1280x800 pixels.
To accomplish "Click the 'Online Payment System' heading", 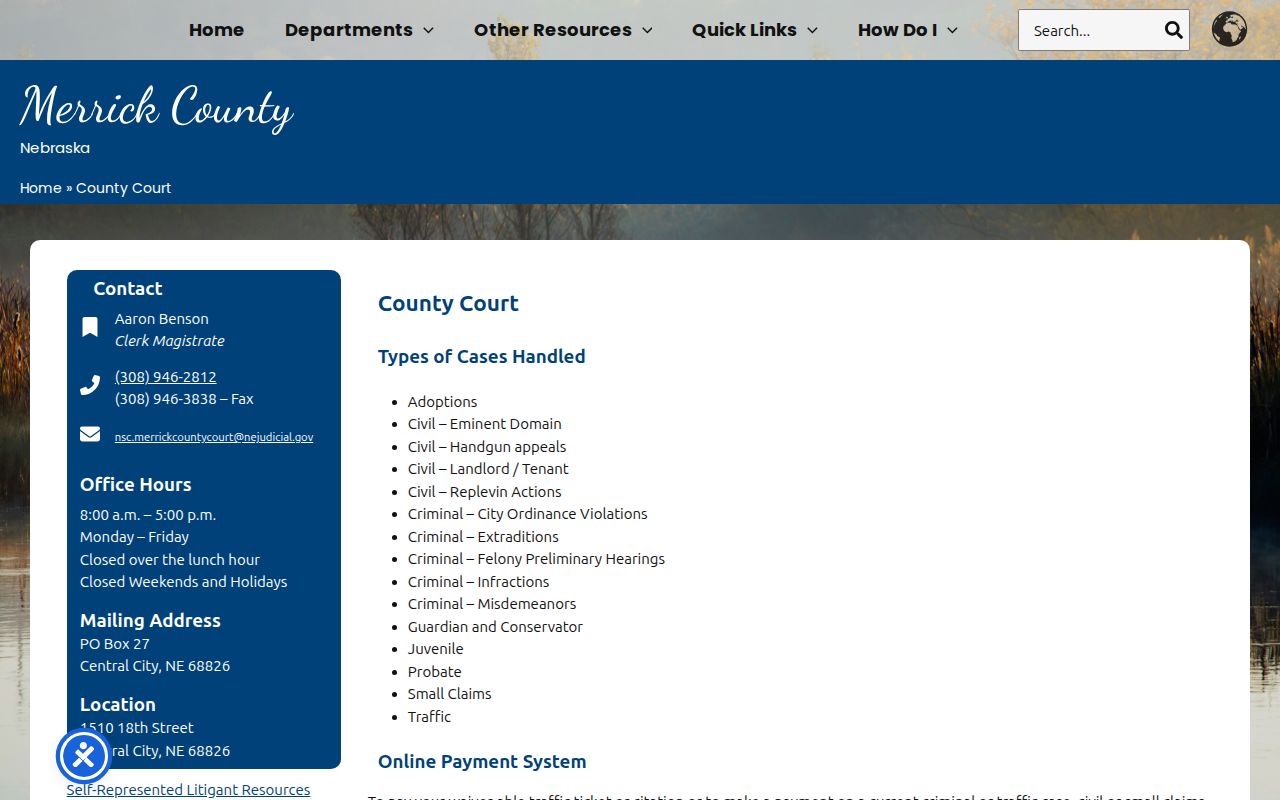I will pyautogui.click(x=482, y=762).
